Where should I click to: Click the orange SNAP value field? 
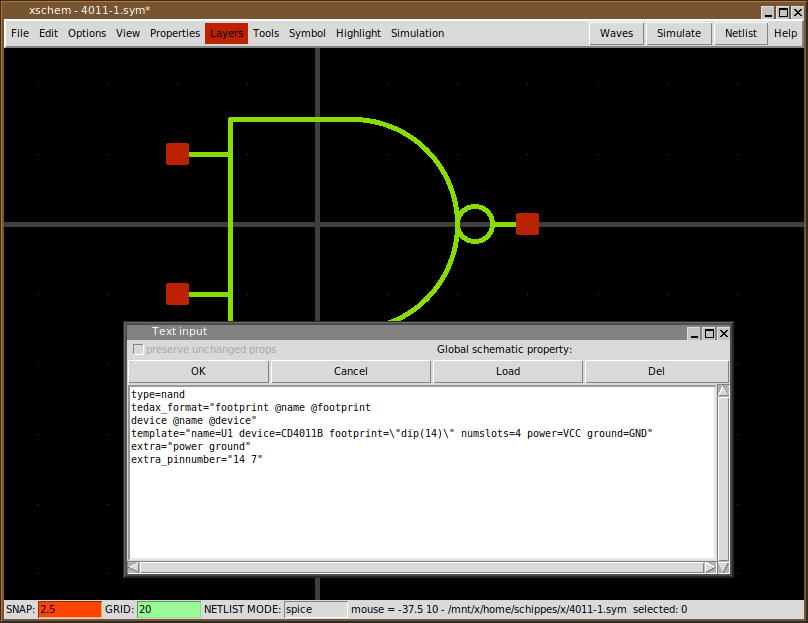(x=69, y=609)
